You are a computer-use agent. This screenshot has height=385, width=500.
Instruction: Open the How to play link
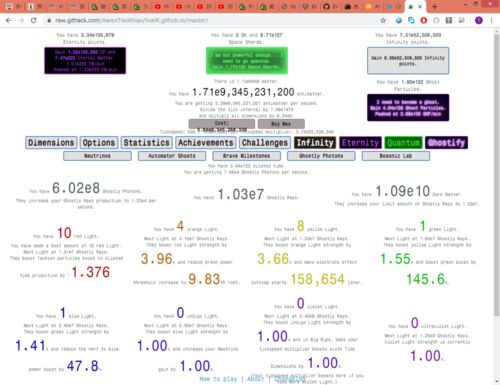218,379
